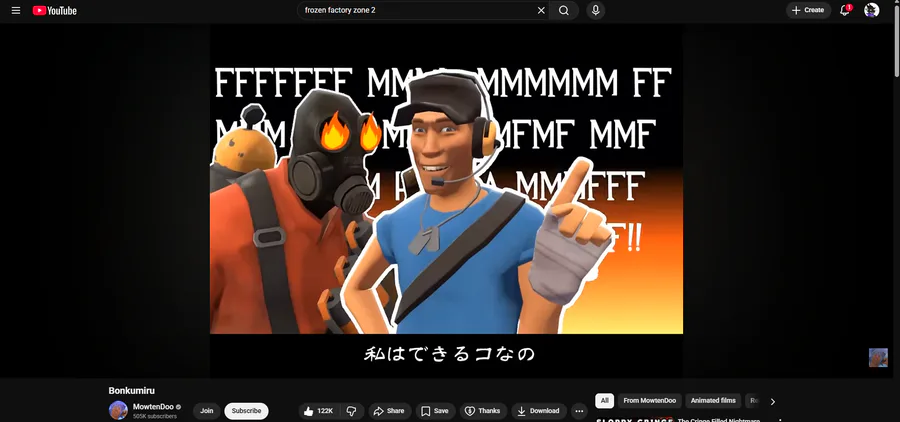
Task: Open more actions ellipsis menu
Action: [579, 411]
